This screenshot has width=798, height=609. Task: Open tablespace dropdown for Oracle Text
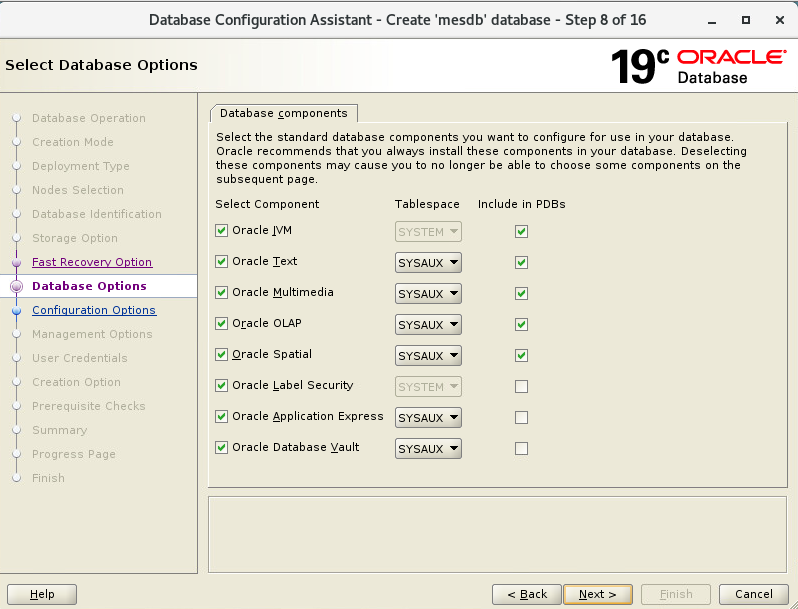point(428,263)
